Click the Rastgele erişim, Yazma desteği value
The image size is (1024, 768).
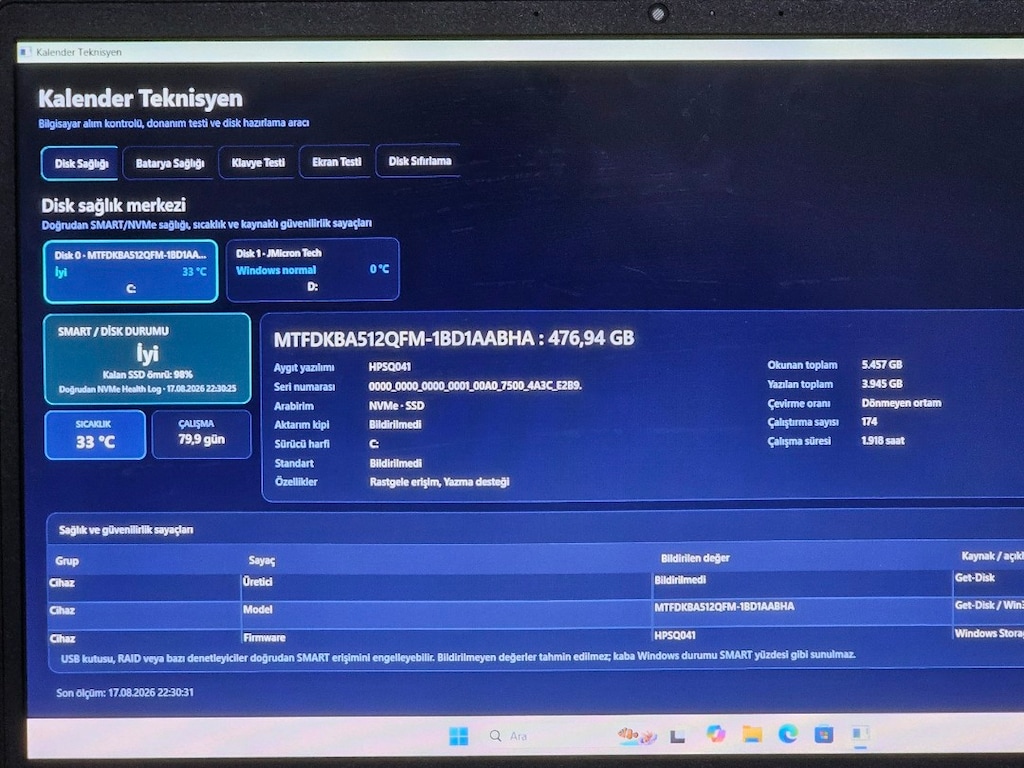[440, 482]
